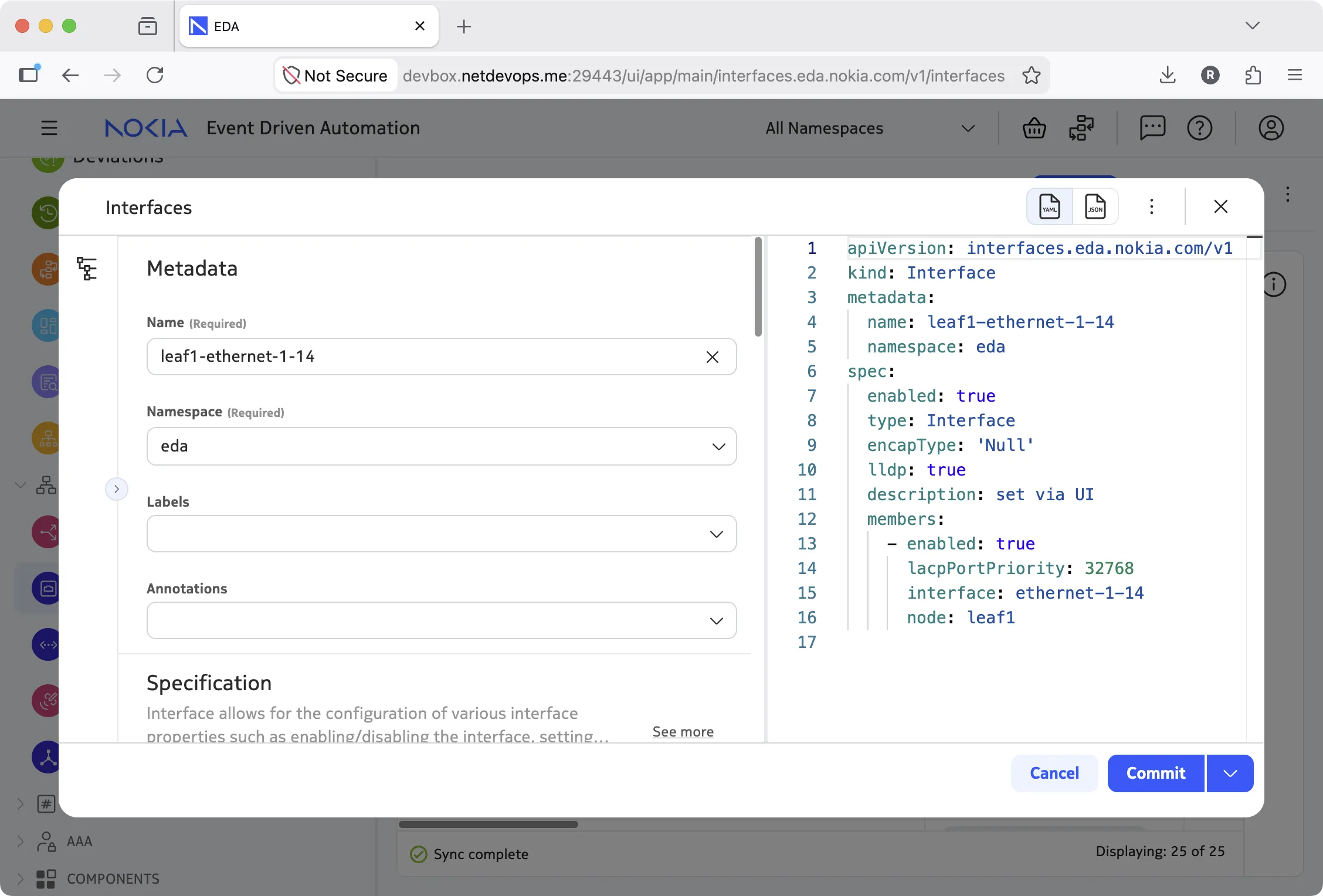The width and height of the screenshot is (1323, 896).
Task: Clear the Name field text
Action: pyautogui.click(x=713, y=357)
